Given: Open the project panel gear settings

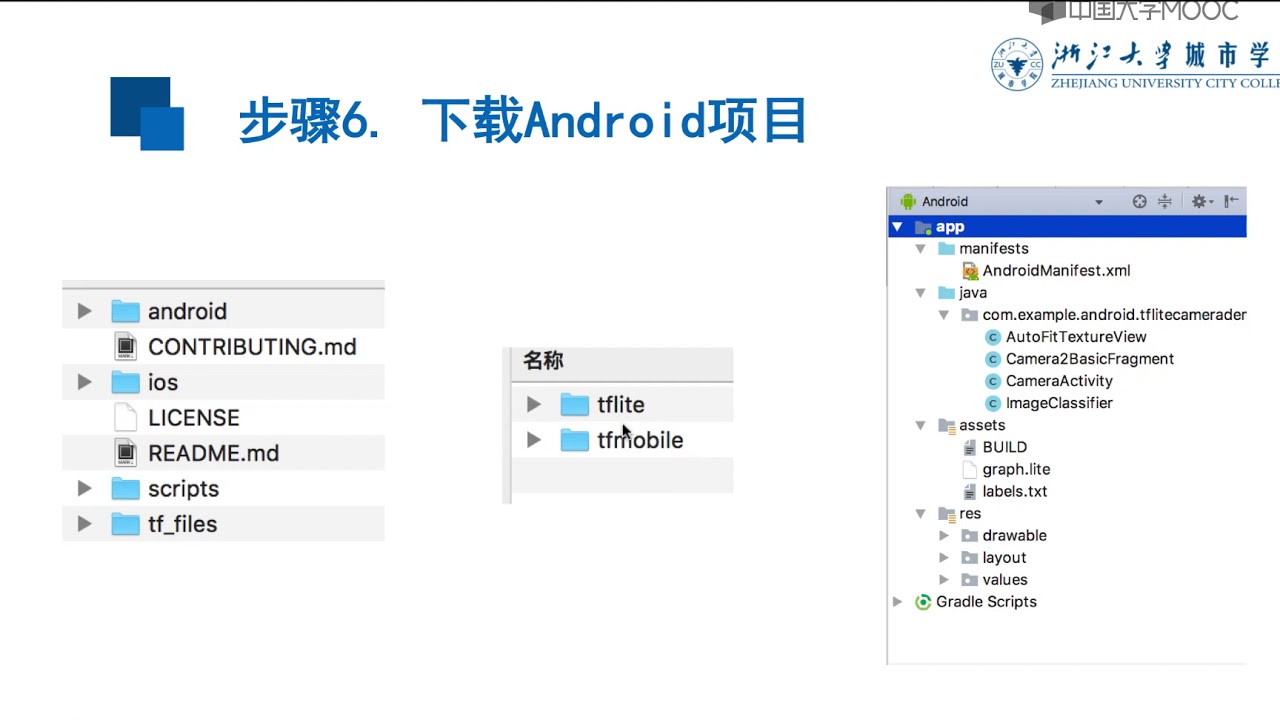Looking at the screenshot, I should 1201,201.
